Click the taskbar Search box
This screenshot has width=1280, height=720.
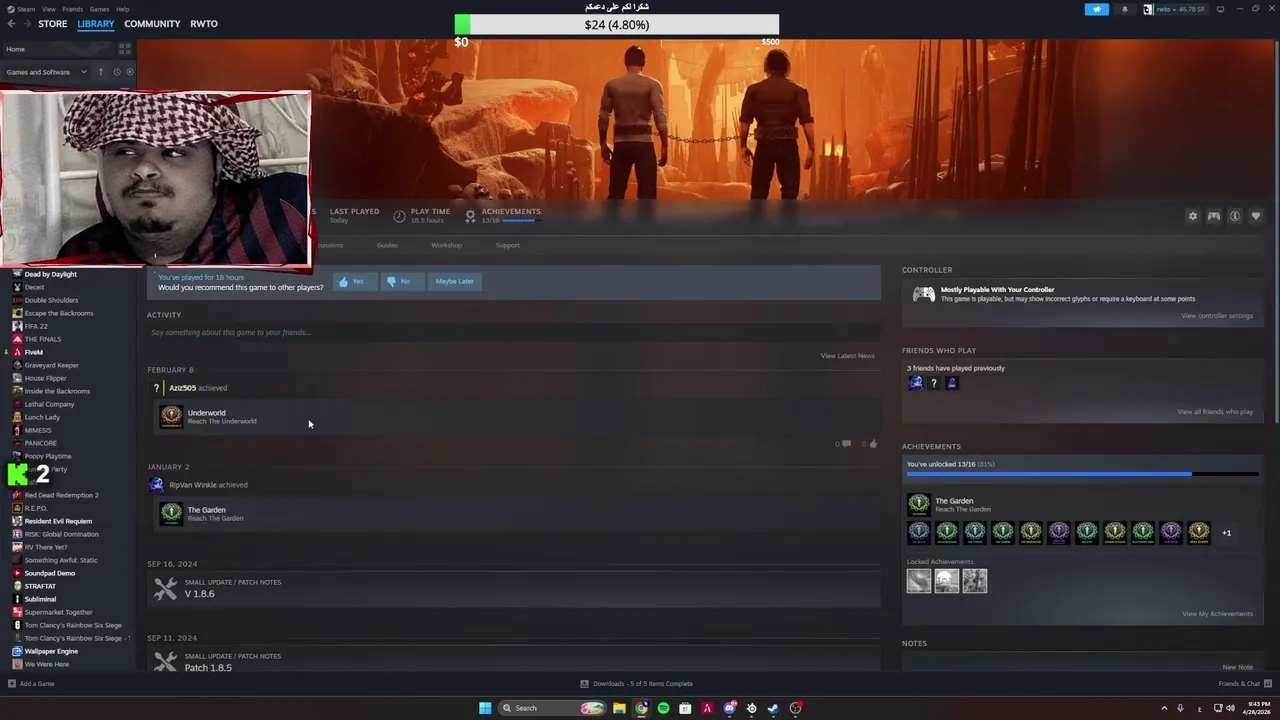pos(553,708)
